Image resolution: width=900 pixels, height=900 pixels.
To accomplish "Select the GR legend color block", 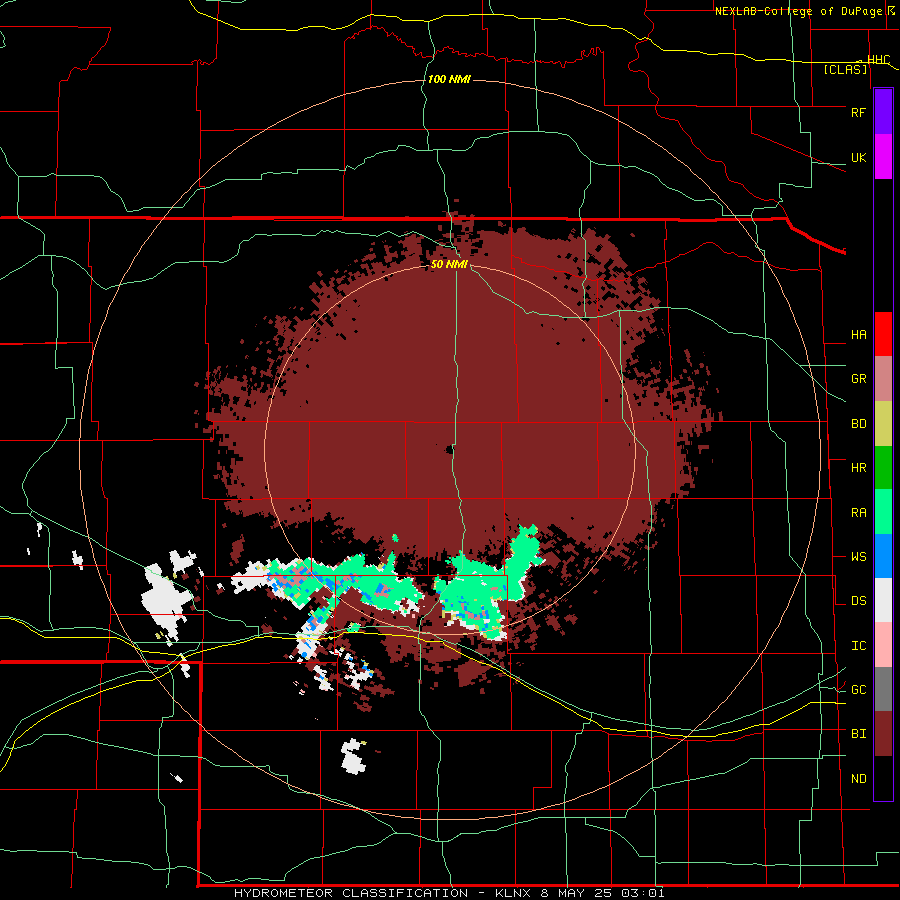I will point(883,379).
